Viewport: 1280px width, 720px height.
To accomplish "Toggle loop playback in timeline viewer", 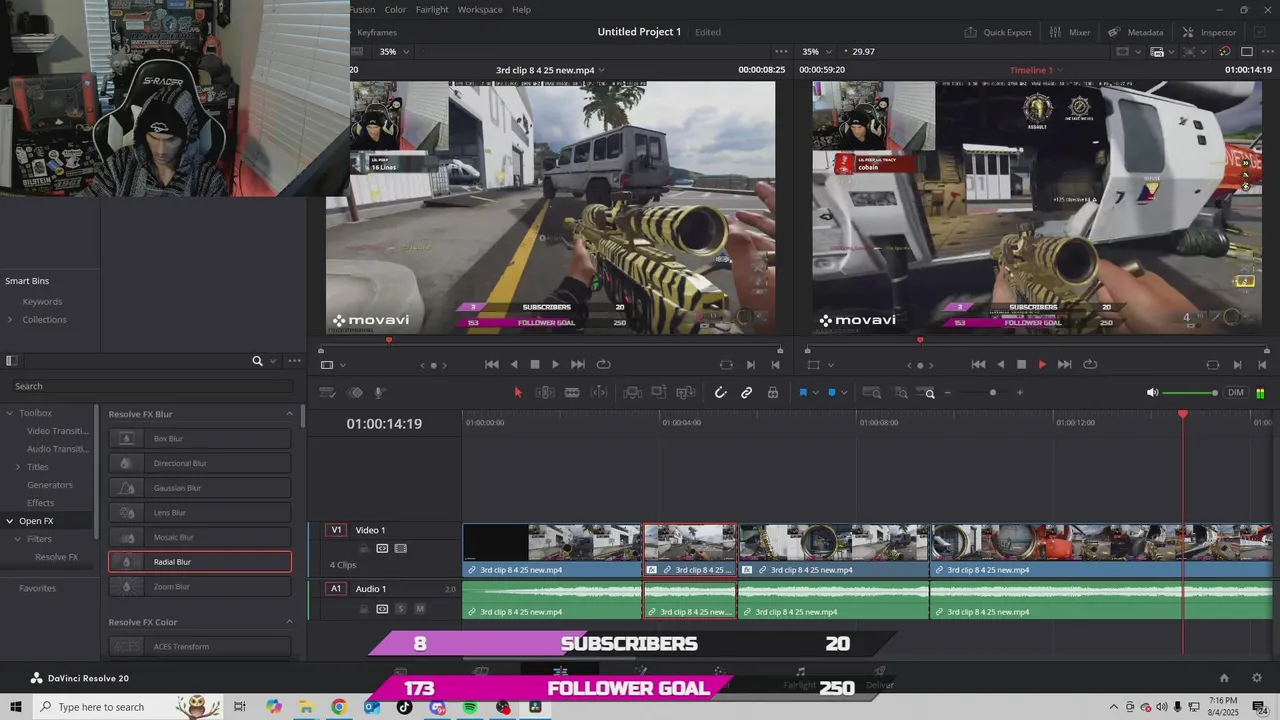I will (1090, 365).
